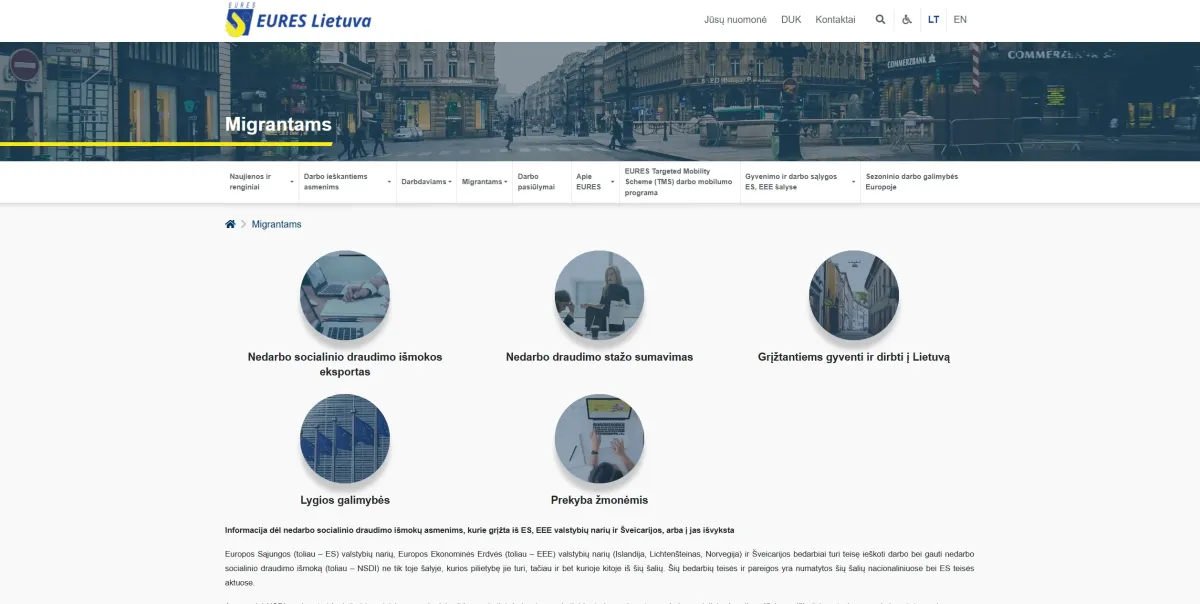Select the Grįžtantiems gyventi ir dirbti circle image
This screenshot has height=604, width=1200.
pyautogui.click(x=853, y=295)
